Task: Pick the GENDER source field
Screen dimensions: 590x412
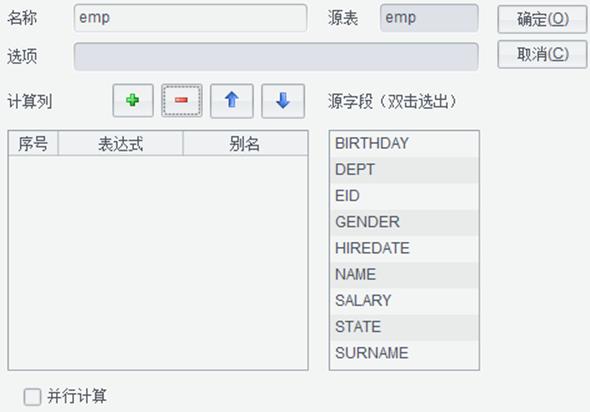Action: point(404,222)
